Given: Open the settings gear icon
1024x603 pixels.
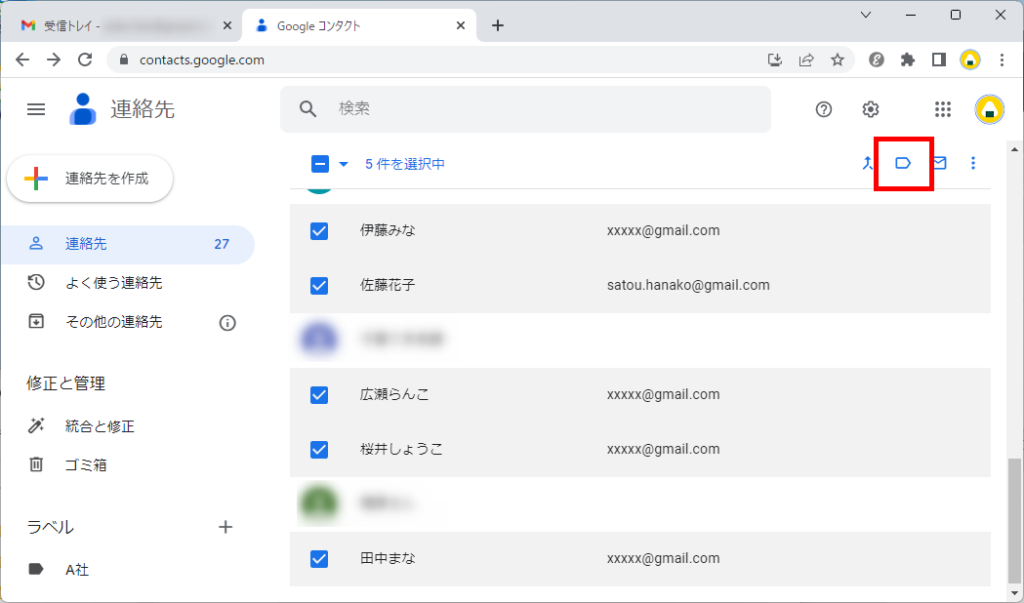Looking at the screenshot, I should pyautogui.click(x=871, y=110).
